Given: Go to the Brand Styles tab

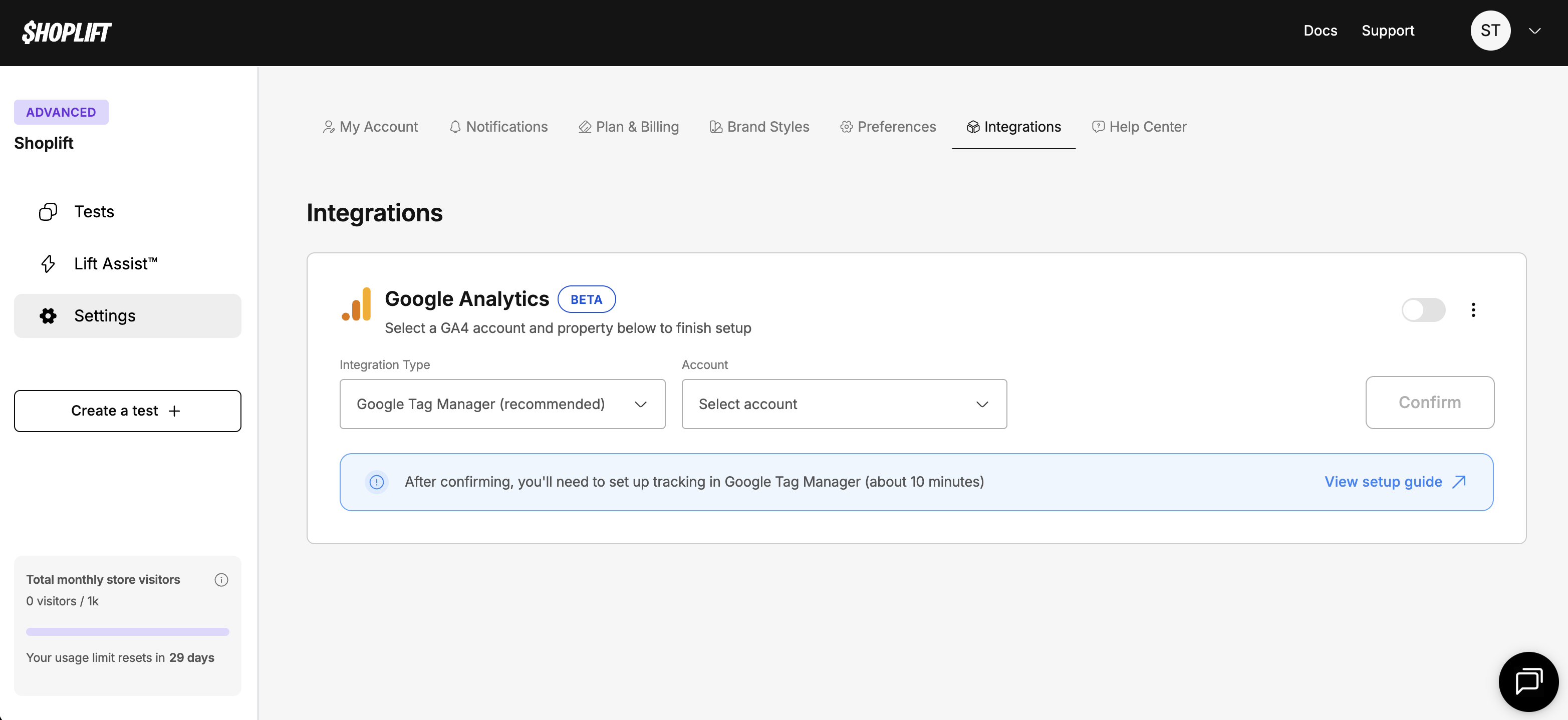Looking at the screenshot, I should click(759, 127).
